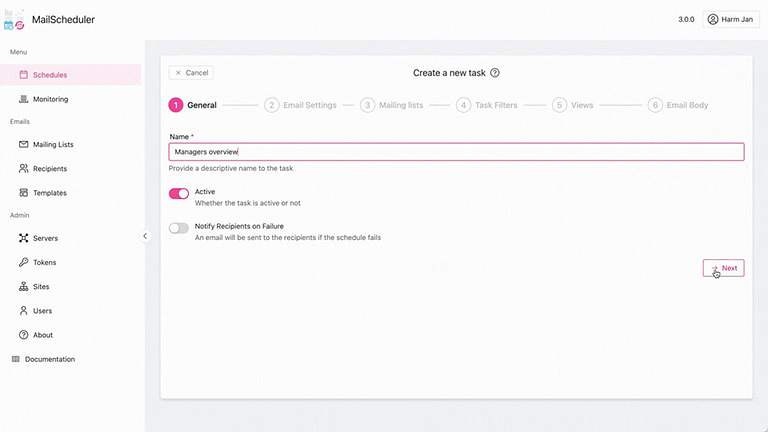
Task: Open Servers via its network icon
Action: (24, 238)
